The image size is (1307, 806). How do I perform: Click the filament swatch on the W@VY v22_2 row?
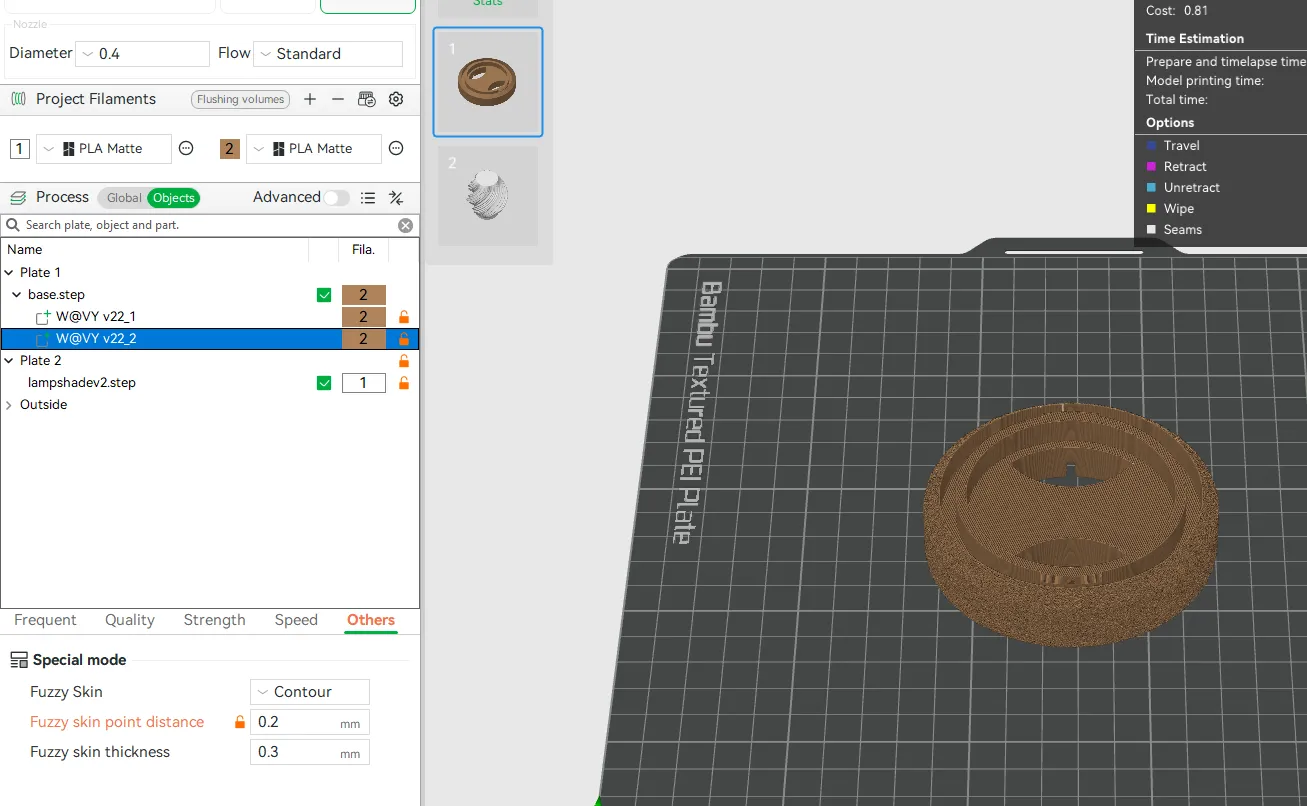coord(364,339)
